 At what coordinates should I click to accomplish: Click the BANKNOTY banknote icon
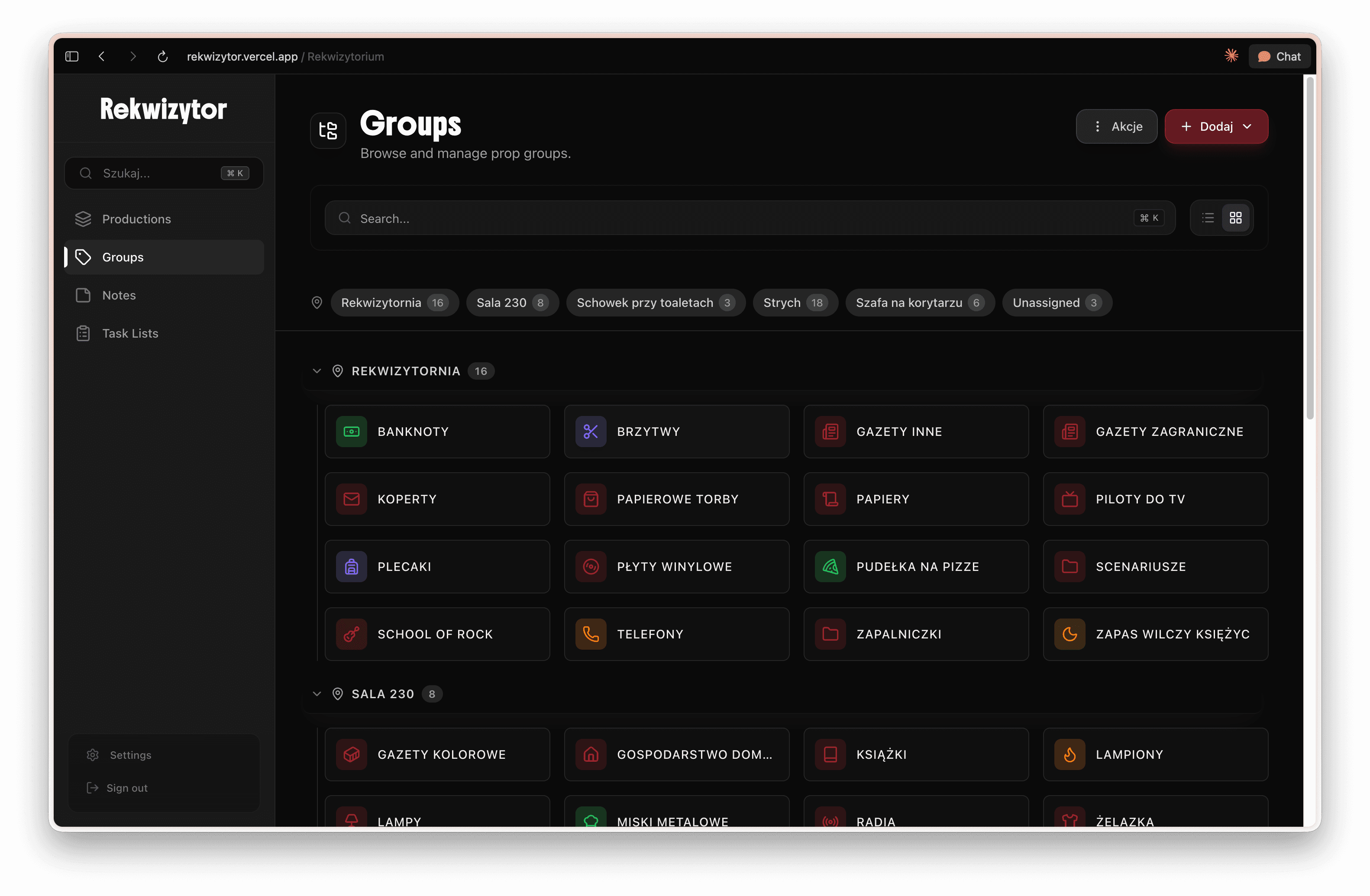pos(351,432)
